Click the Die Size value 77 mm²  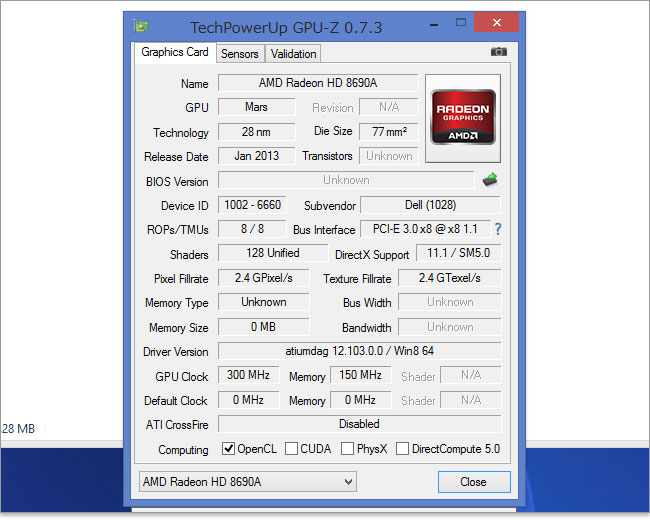[x=389, y=132]
